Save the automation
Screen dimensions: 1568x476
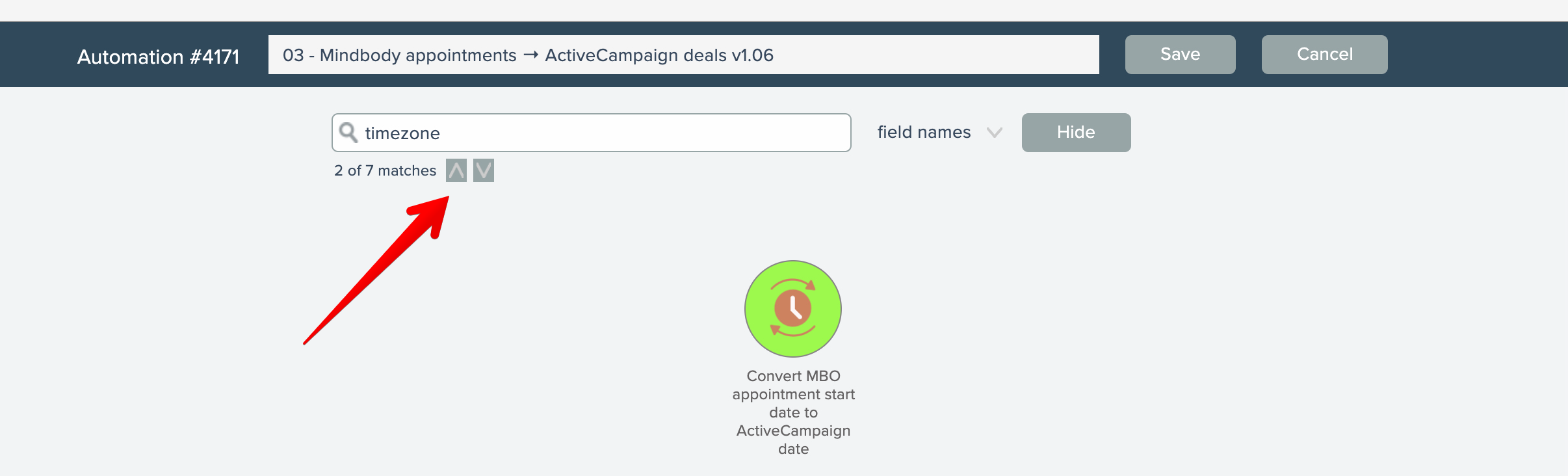1180,55
